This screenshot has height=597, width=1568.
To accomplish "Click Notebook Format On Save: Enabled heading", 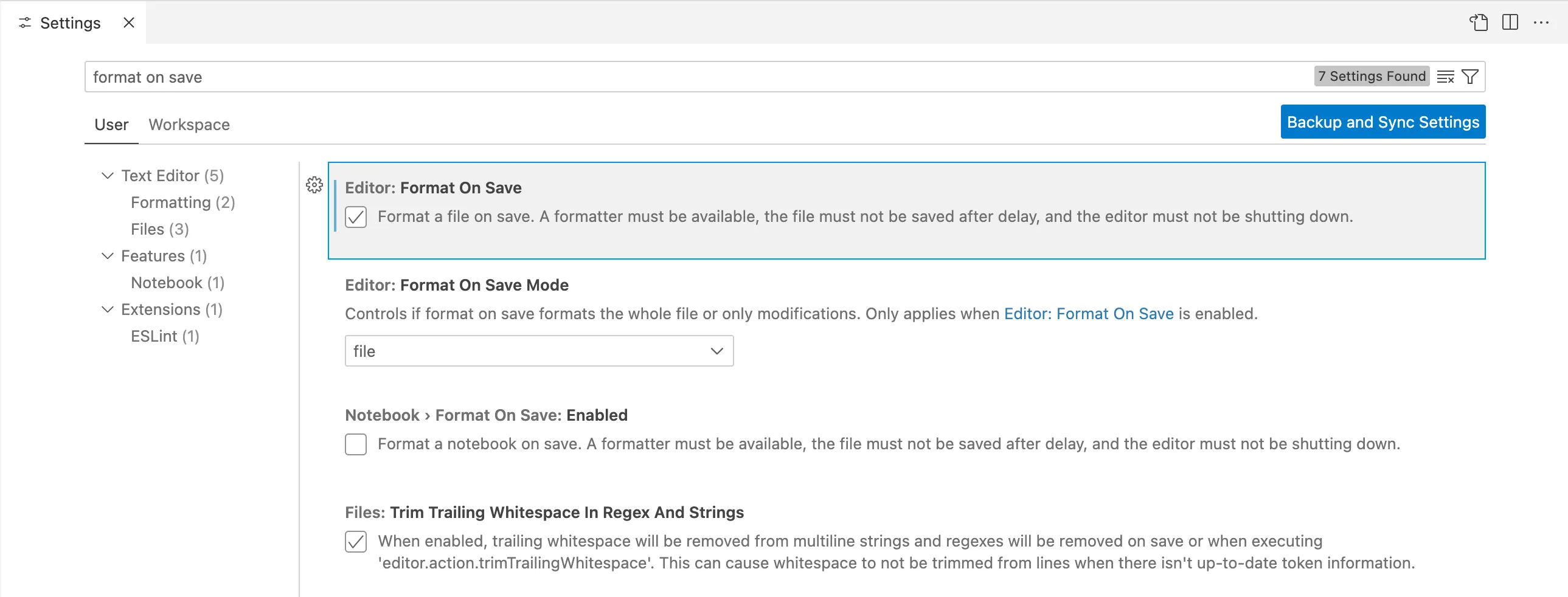I will tap(486, 416).
